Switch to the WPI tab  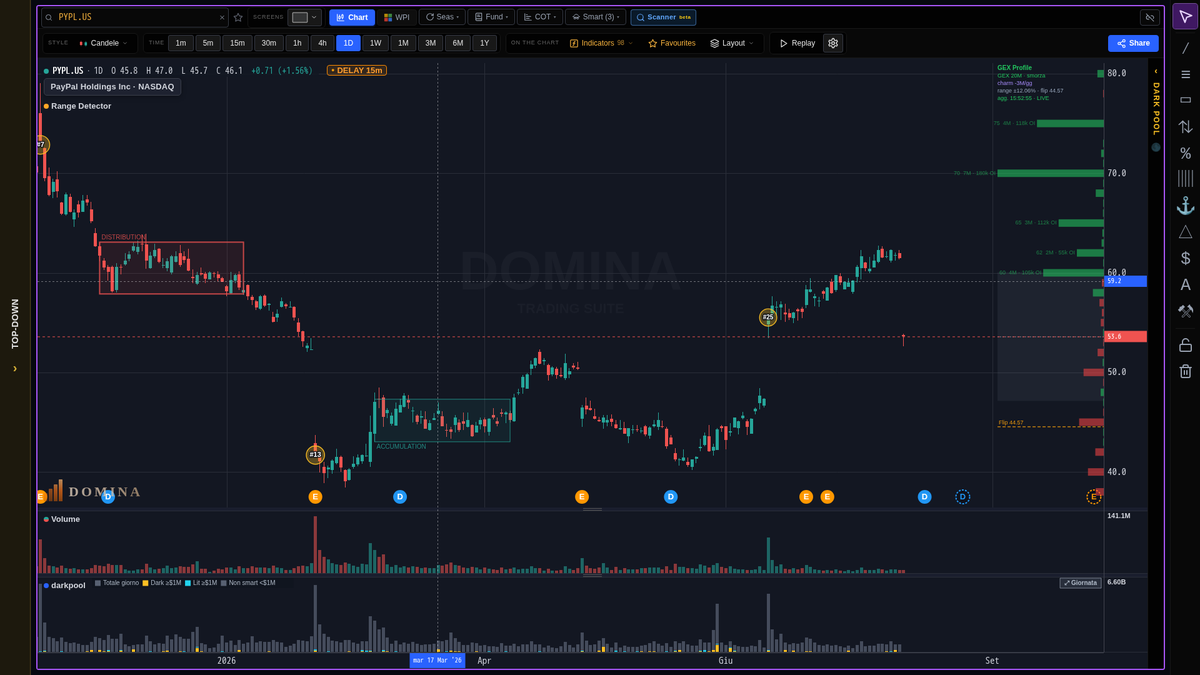397,17
